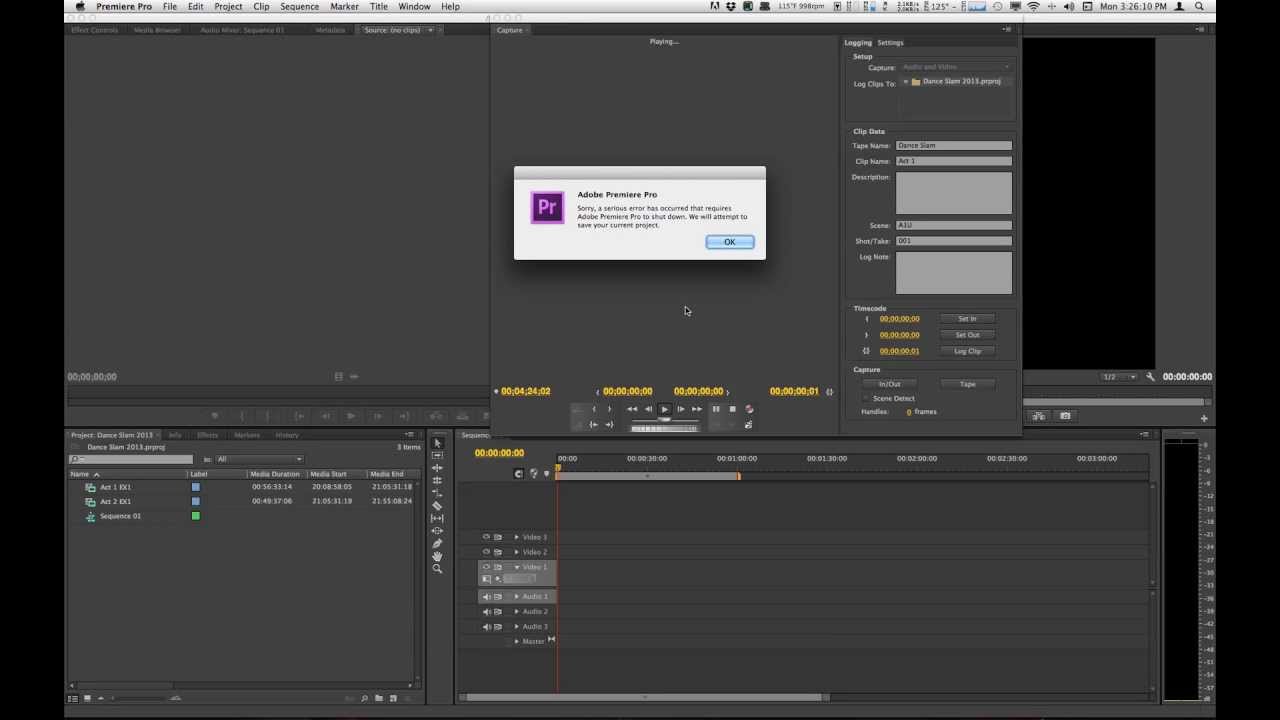Screen dimensions: 1280x720
Task: Open the 'In: All' search filter dropdown
Action: click(x=259, y=459)
